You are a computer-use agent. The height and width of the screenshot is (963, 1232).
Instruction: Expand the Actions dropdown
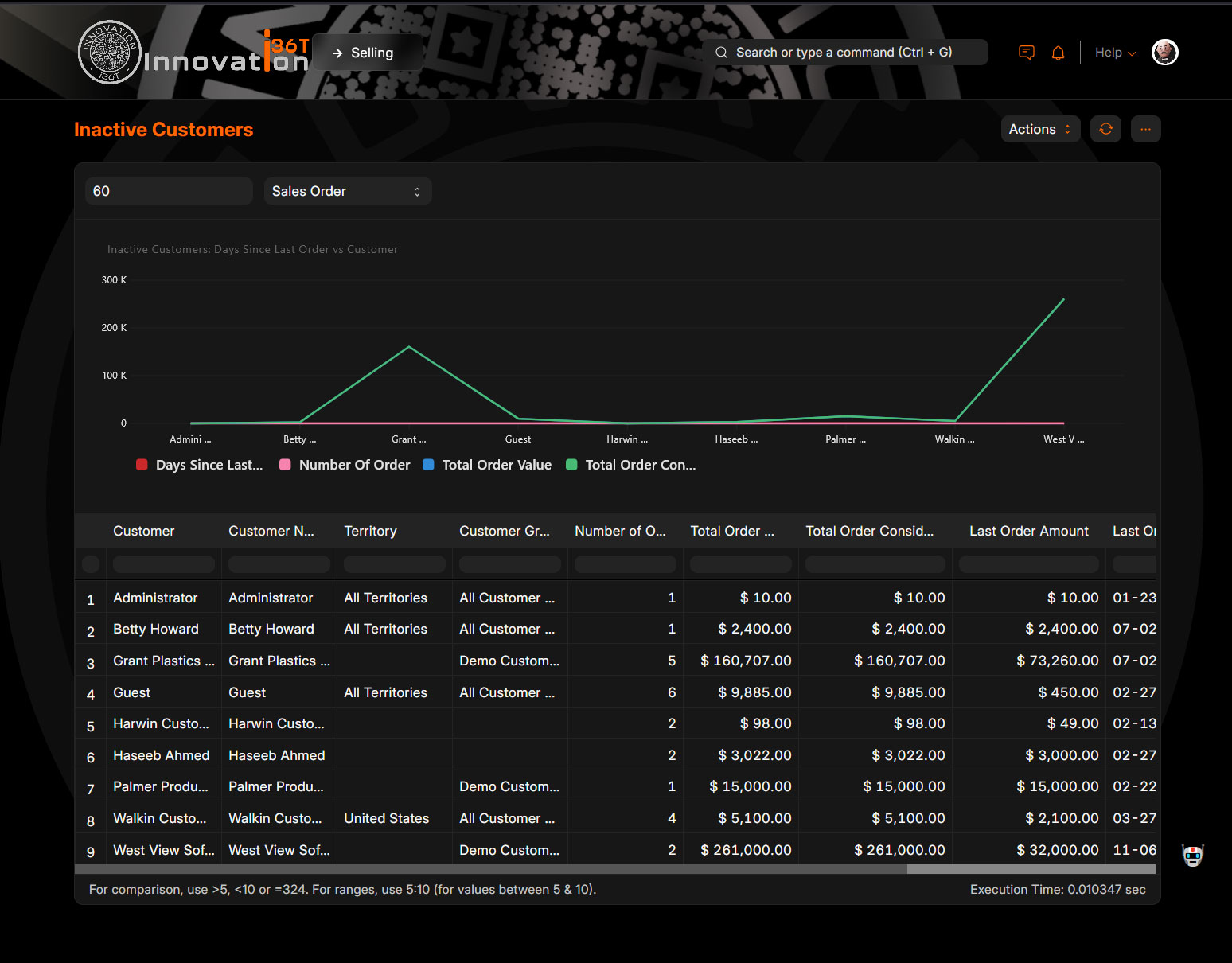[x=1039, y=129]
